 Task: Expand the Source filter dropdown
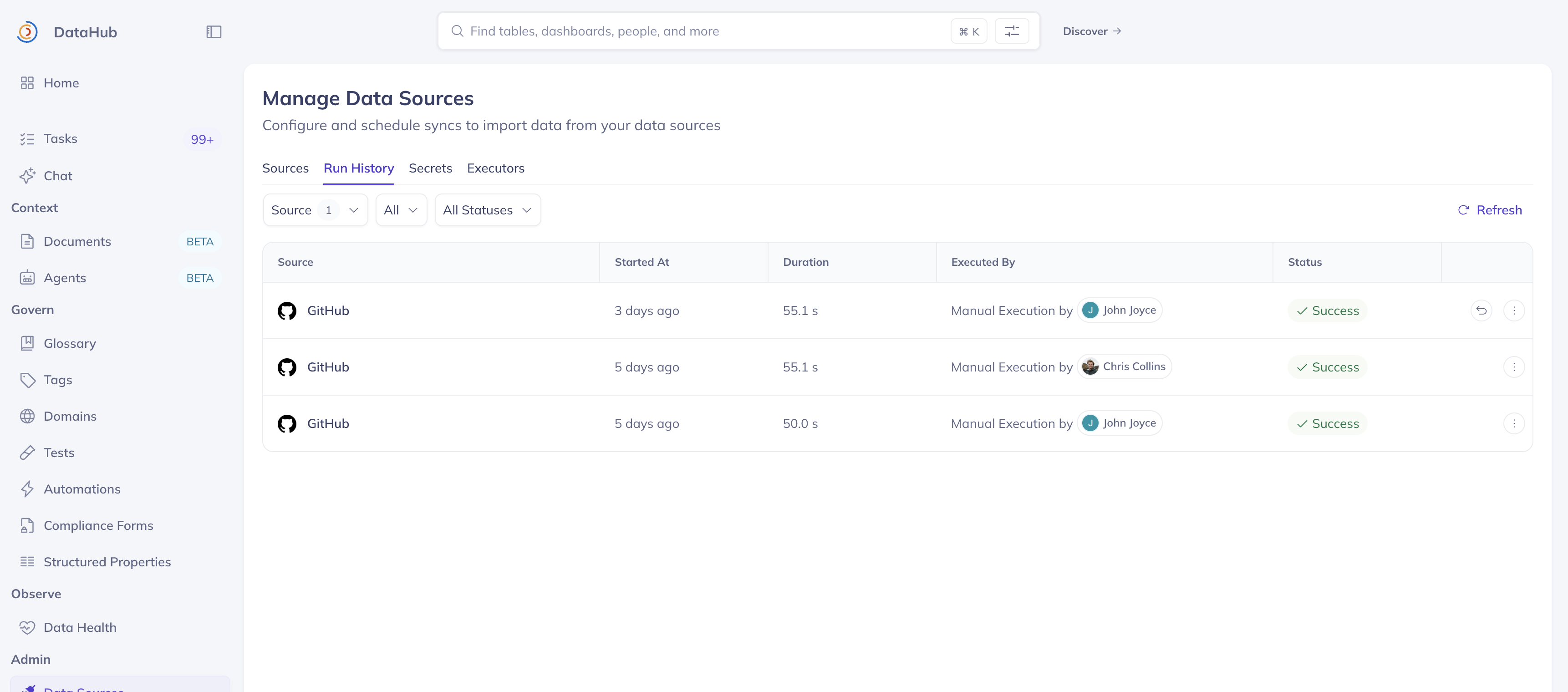tap(316, 210)
